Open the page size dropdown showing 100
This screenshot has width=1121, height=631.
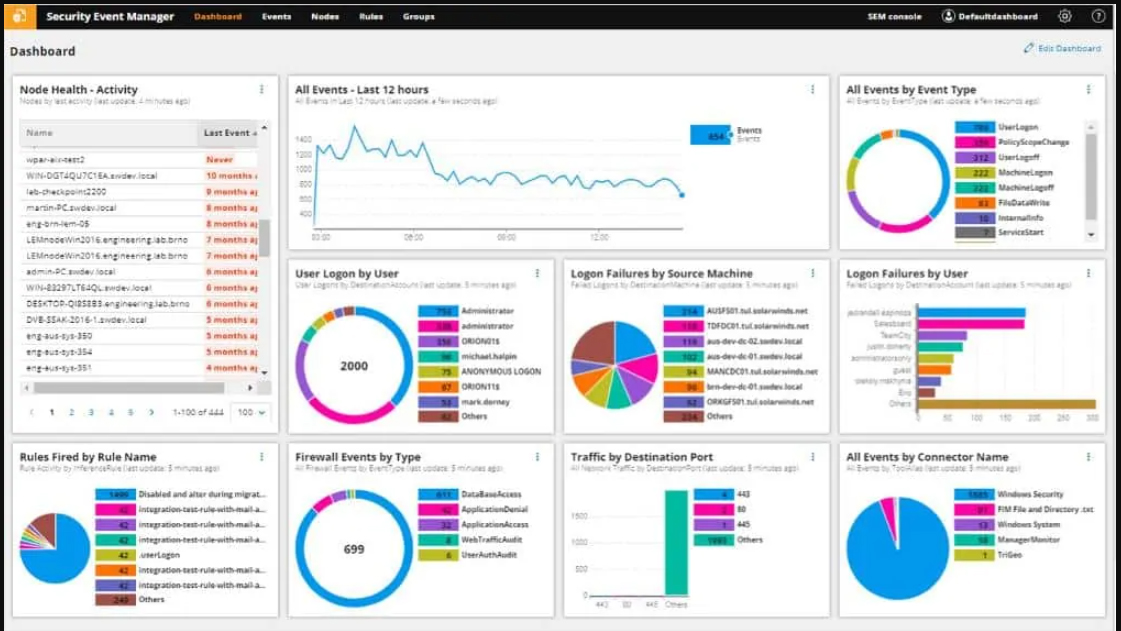[251, 412]
